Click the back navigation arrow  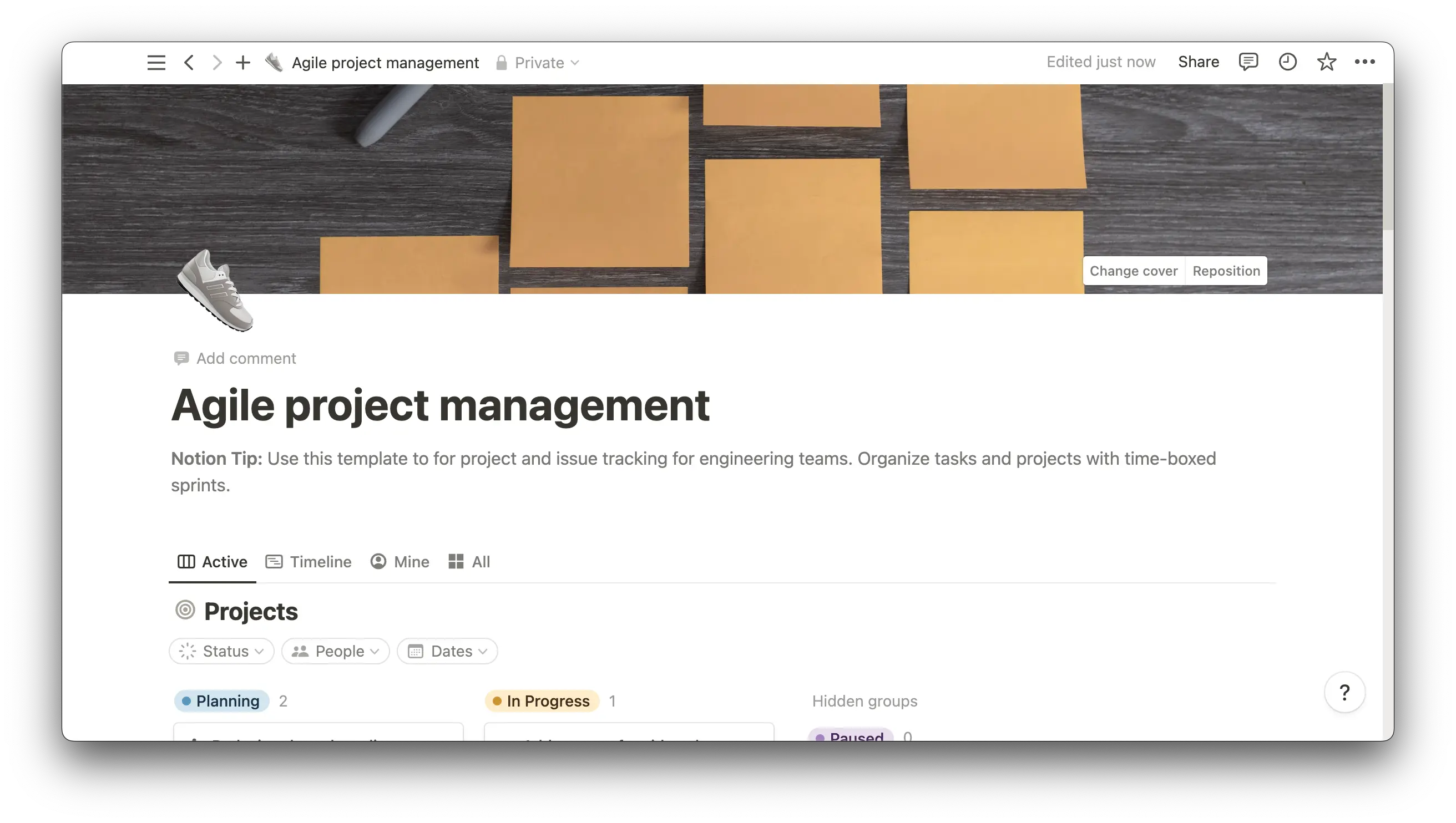pyautogui.click(x=189, y=62)
